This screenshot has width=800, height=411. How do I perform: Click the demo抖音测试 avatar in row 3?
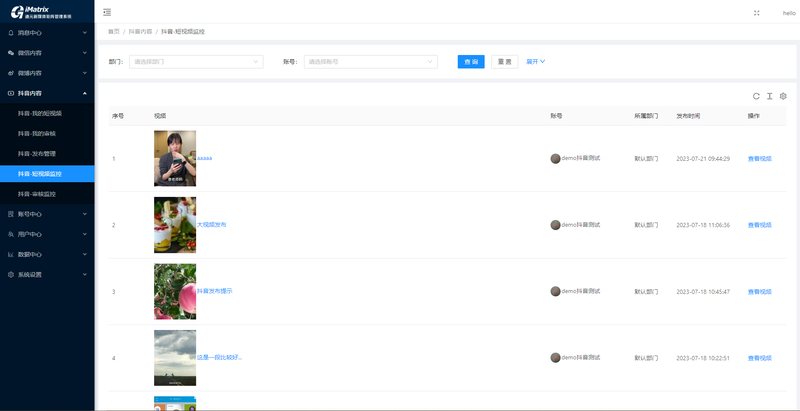[555, 291]
